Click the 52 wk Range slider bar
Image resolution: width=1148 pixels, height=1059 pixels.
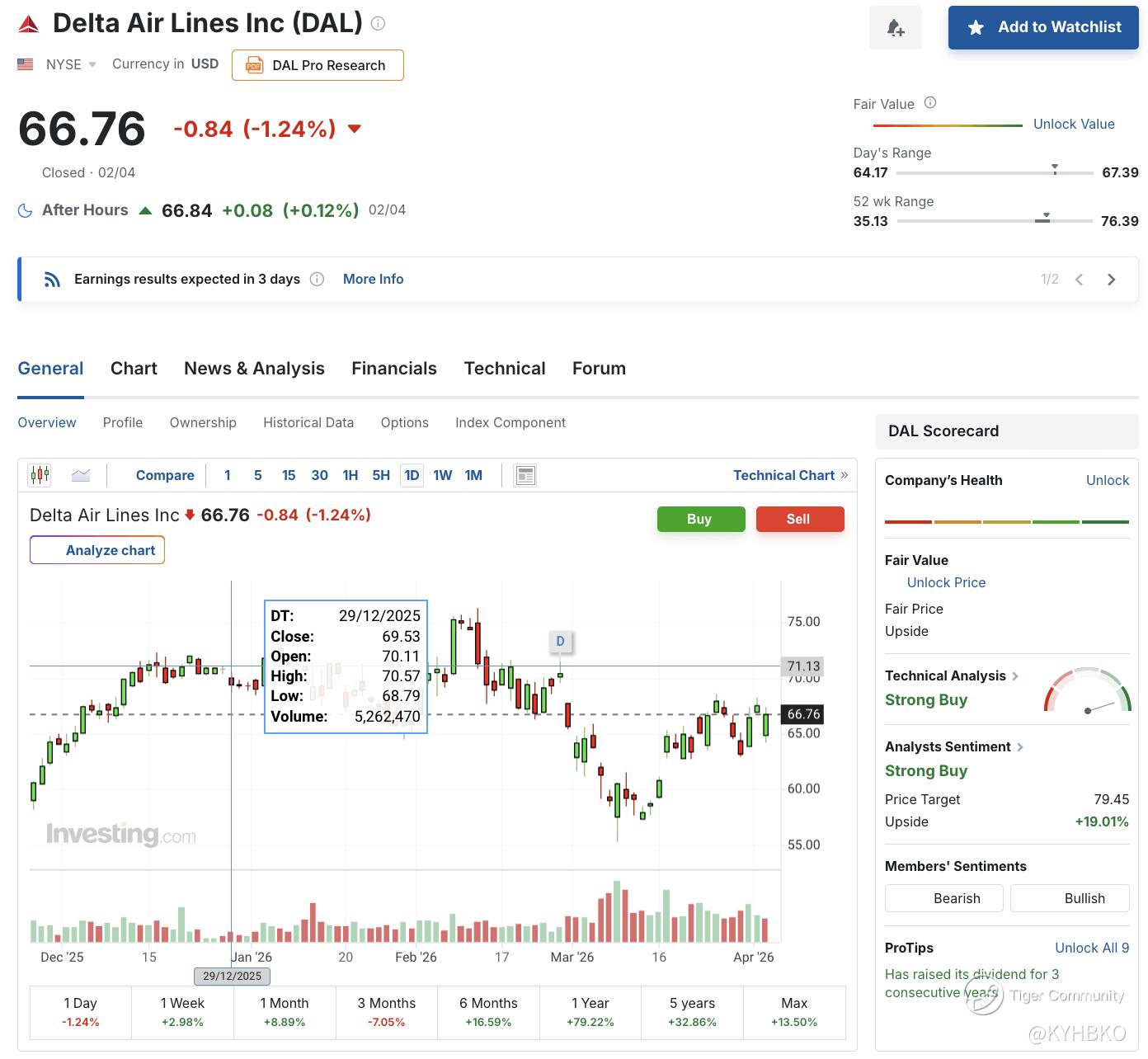click(995, 220)
